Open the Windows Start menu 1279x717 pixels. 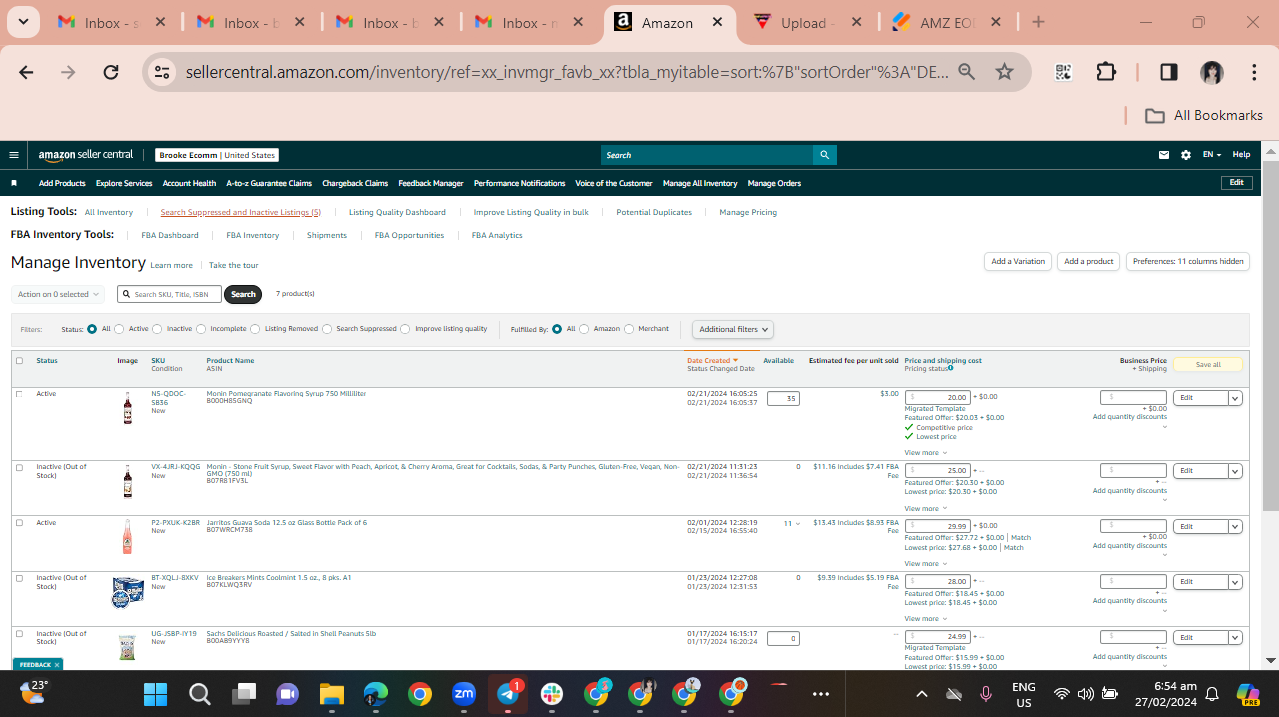[155, 694]
